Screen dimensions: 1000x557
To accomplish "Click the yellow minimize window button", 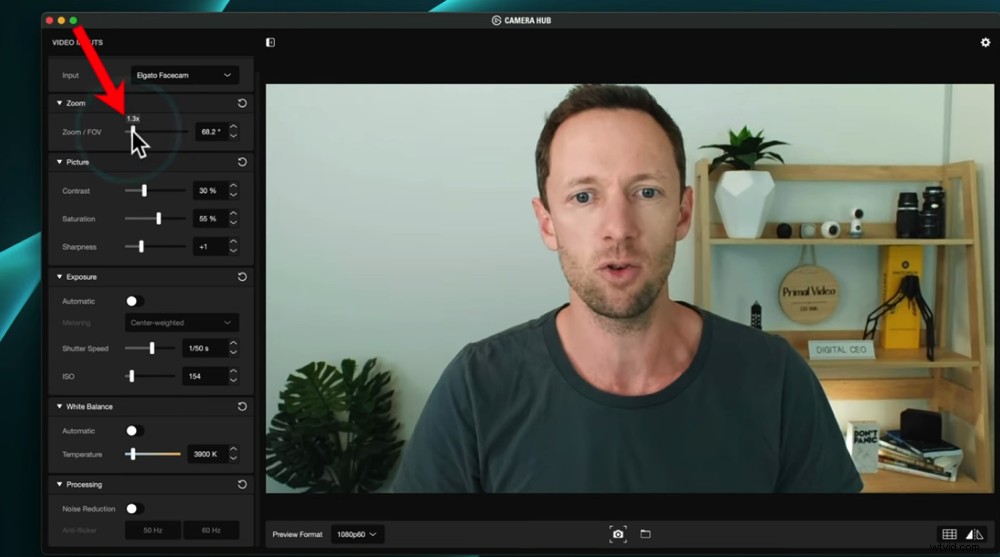I will 61,20.
